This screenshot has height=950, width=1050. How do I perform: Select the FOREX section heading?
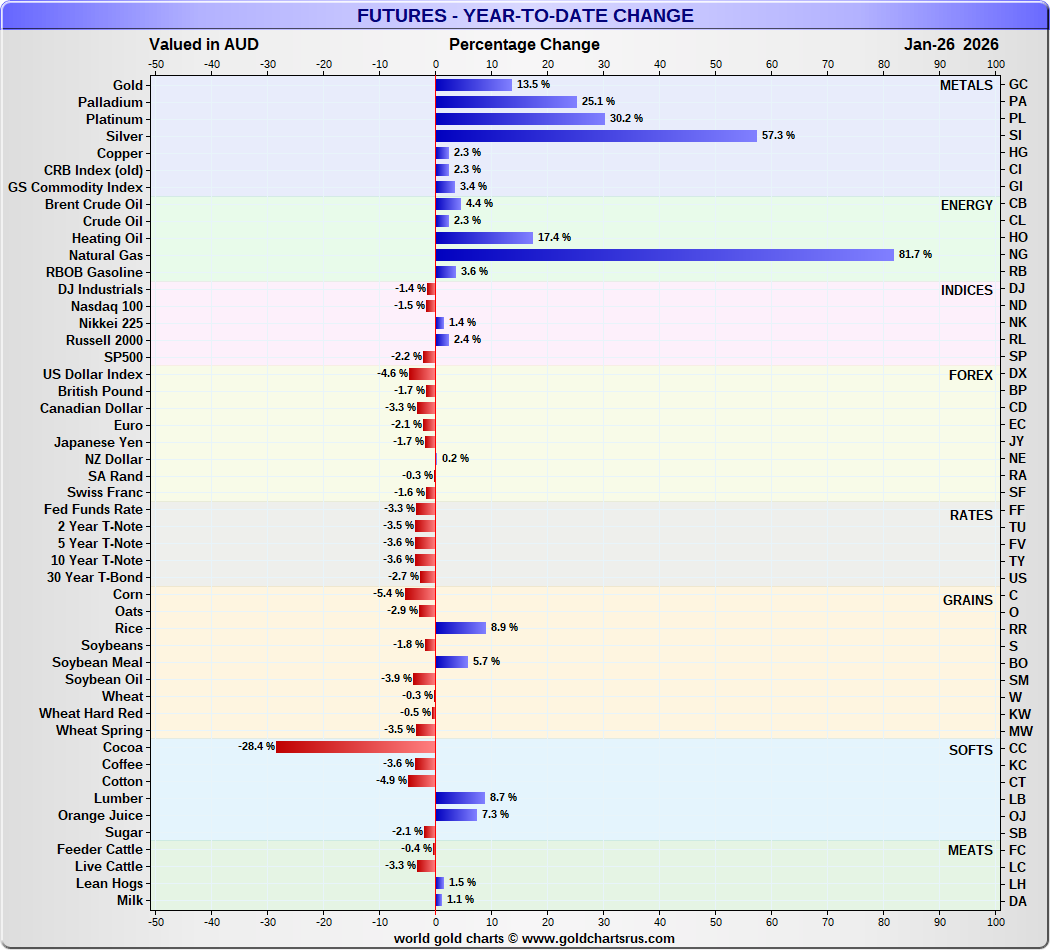tap(970, 375)
